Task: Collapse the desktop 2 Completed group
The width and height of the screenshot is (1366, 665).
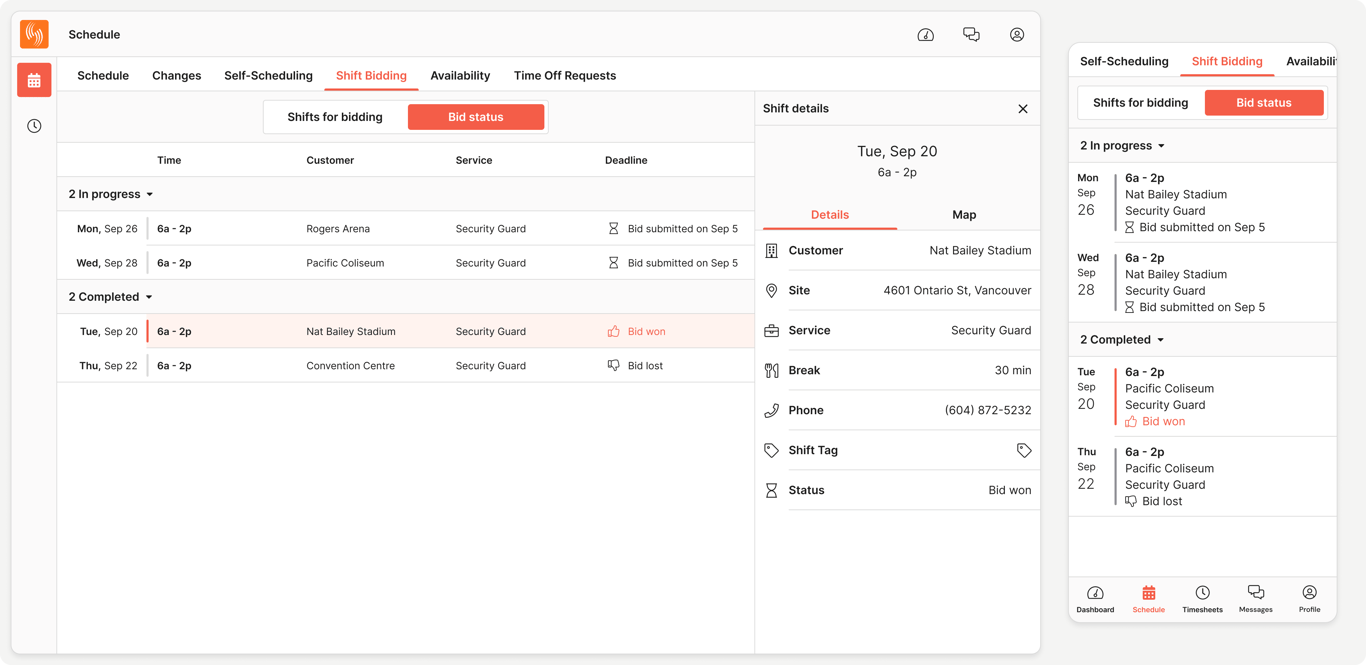Action: (111, 297)
